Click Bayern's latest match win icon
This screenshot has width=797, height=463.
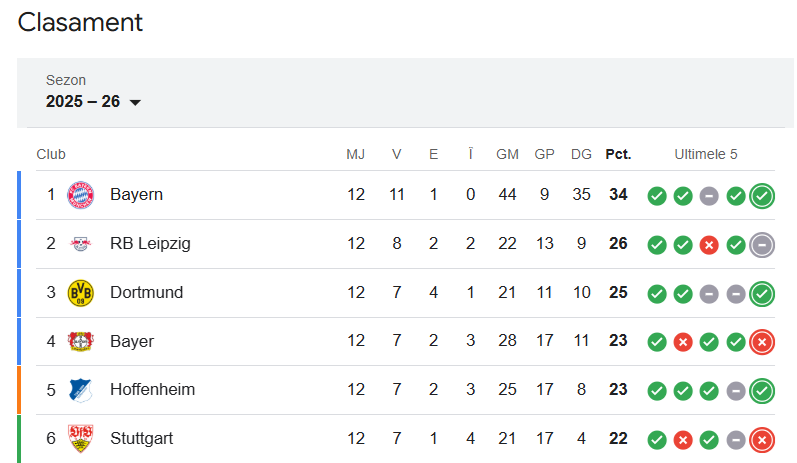point(762,196)
